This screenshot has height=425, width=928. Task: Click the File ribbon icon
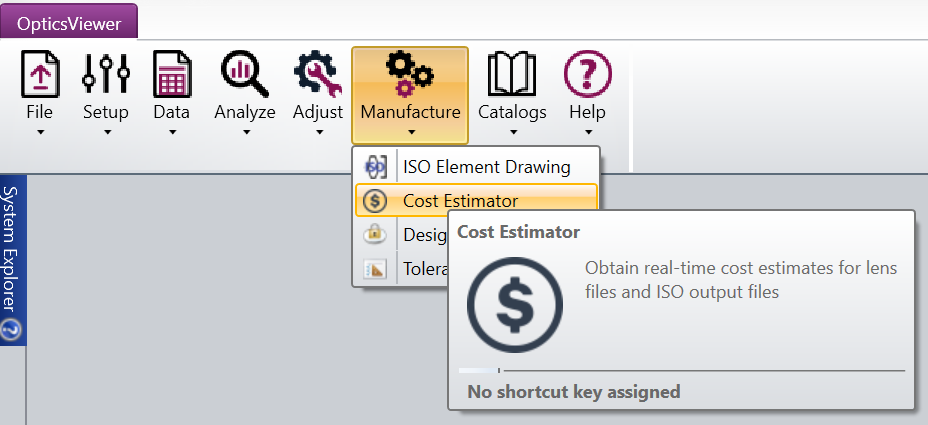(40, 75)
